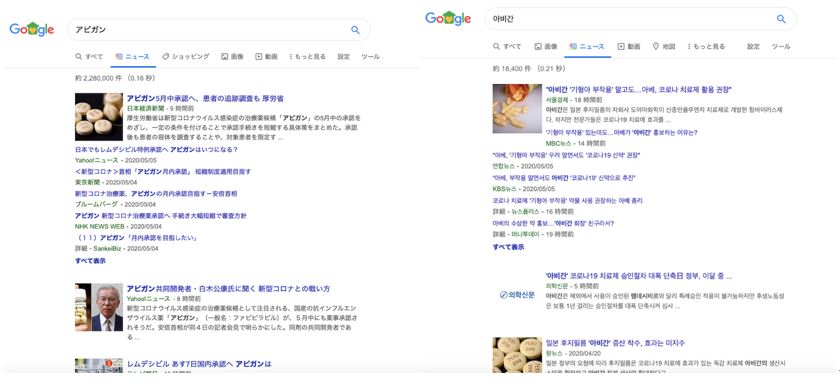Open ツール on the 아비간 page
Image resolution: width=840 pixels, height=386 pixels.
pos(781,47)
